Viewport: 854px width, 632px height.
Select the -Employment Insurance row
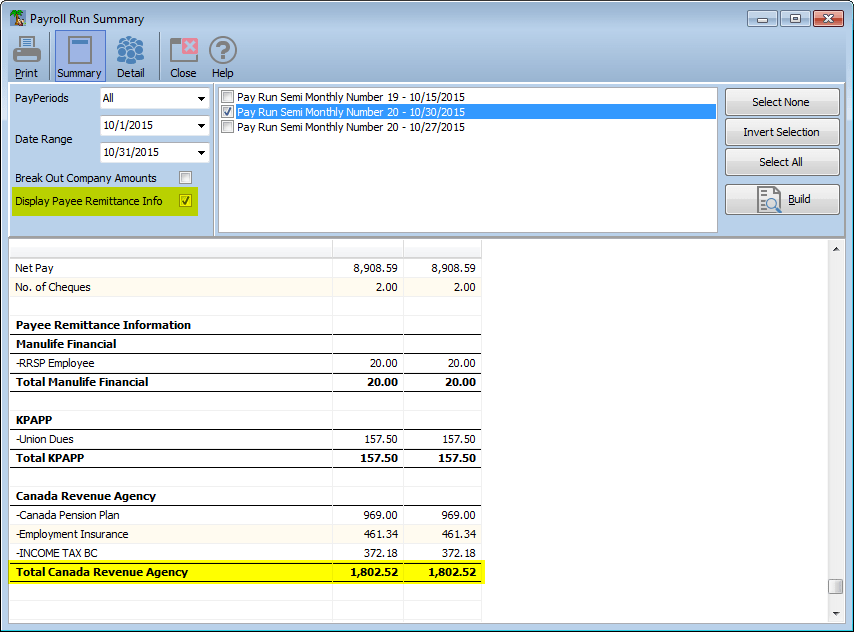[x=245, y=534]
